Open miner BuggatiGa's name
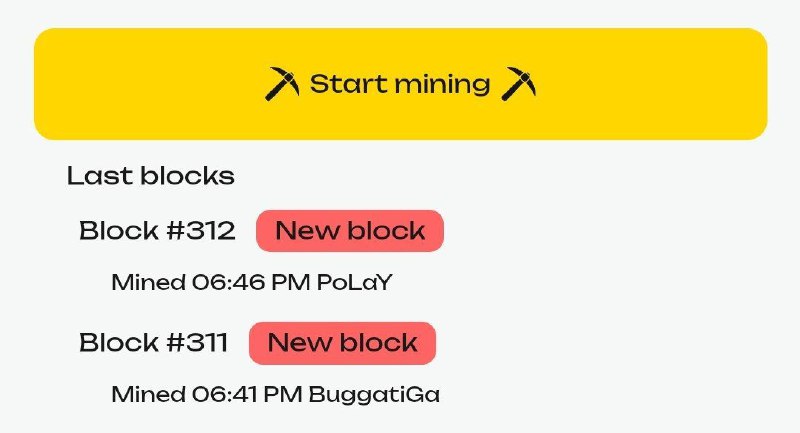Viewport: 800px width, 433px height. pos(374,395)
